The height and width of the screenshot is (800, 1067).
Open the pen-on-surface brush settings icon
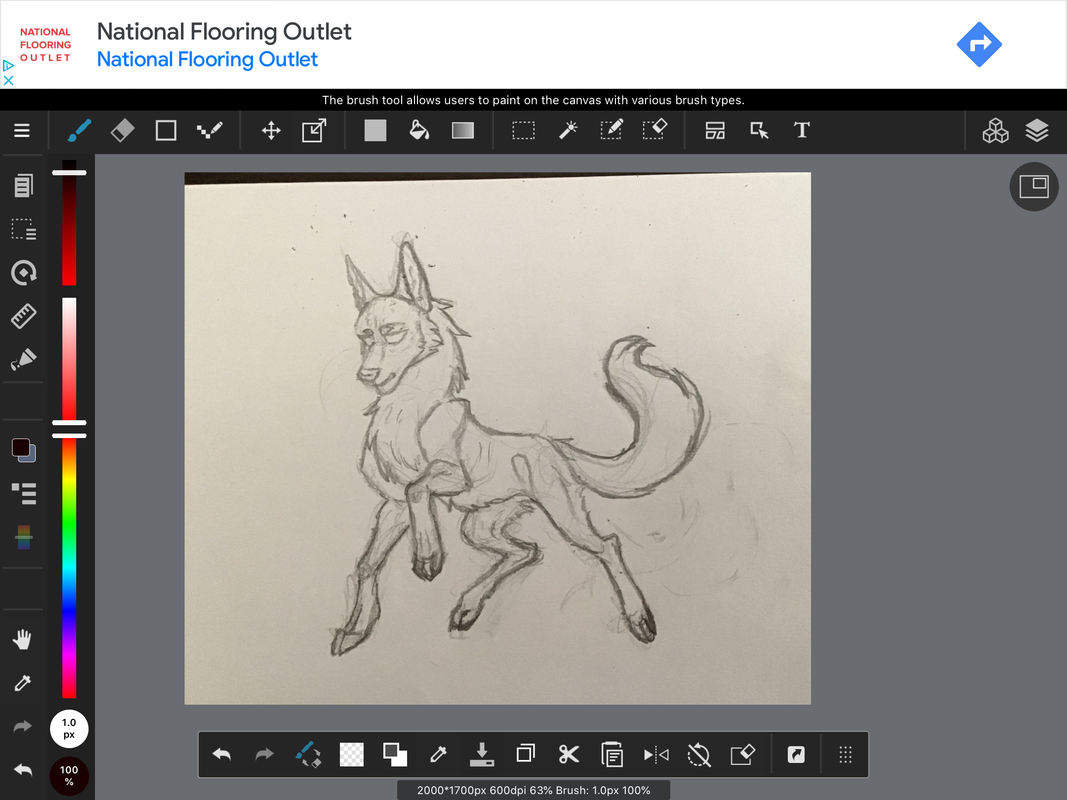(x=23, y=359)
